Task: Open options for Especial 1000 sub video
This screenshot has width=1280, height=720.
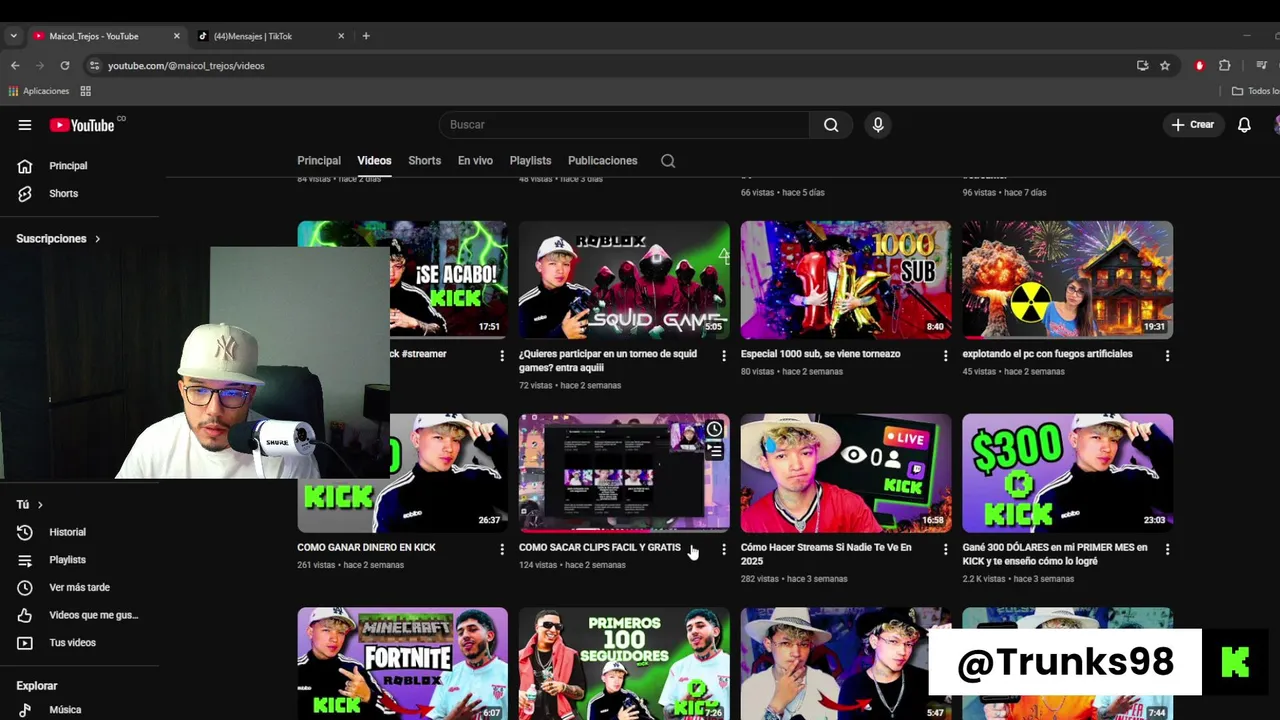Action: (946, 356)
